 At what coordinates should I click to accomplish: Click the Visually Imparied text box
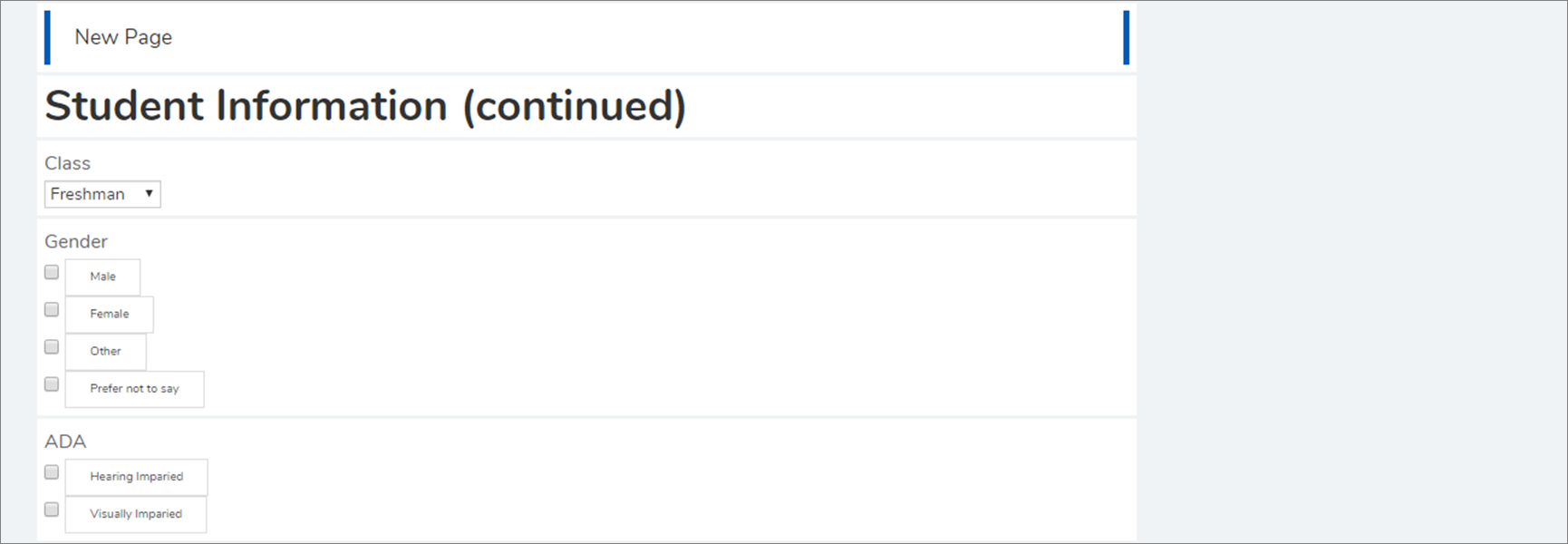pos(135,513)
